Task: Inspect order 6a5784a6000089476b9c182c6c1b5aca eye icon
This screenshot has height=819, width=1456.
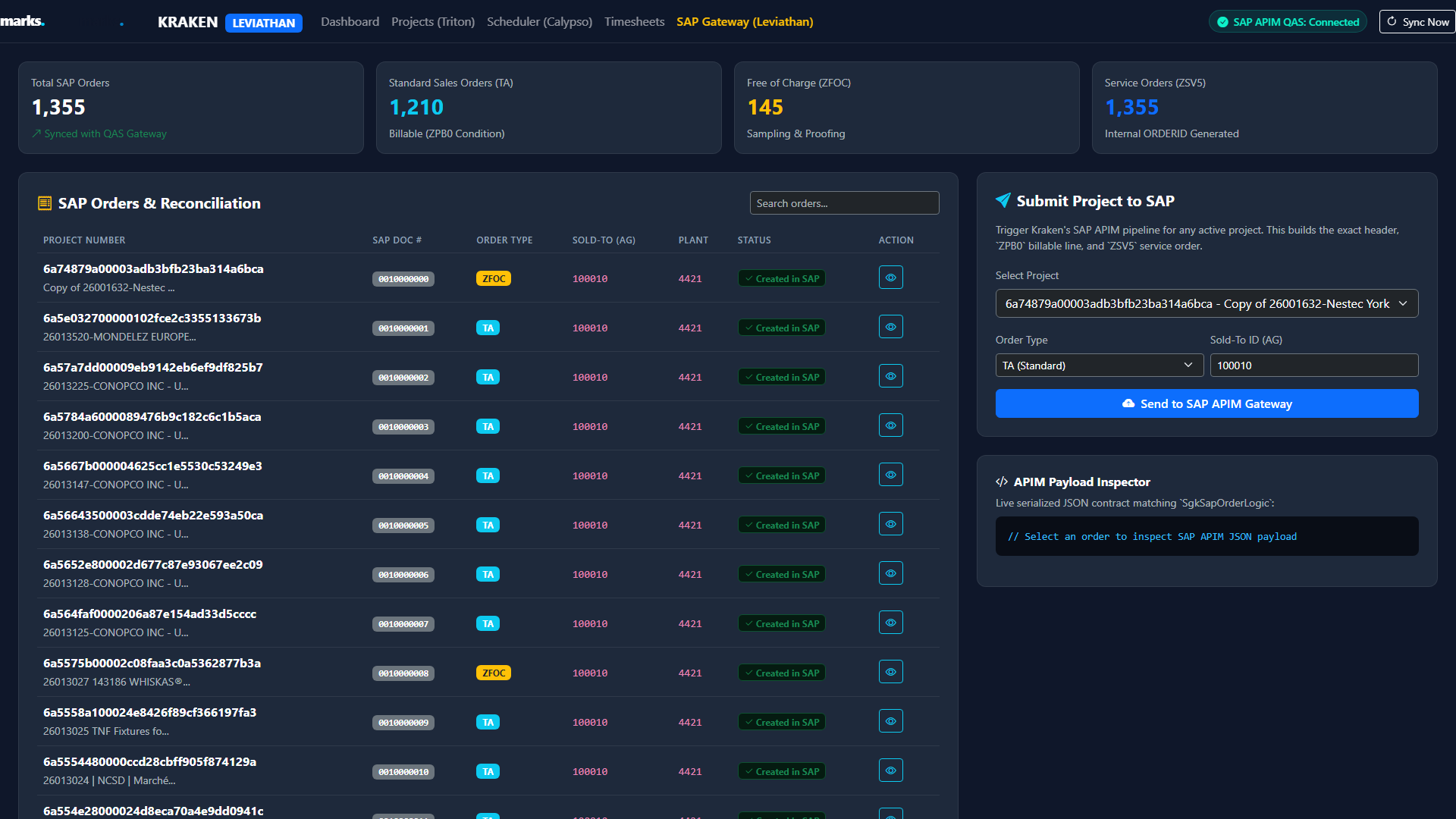Action: tap(890, 425)
